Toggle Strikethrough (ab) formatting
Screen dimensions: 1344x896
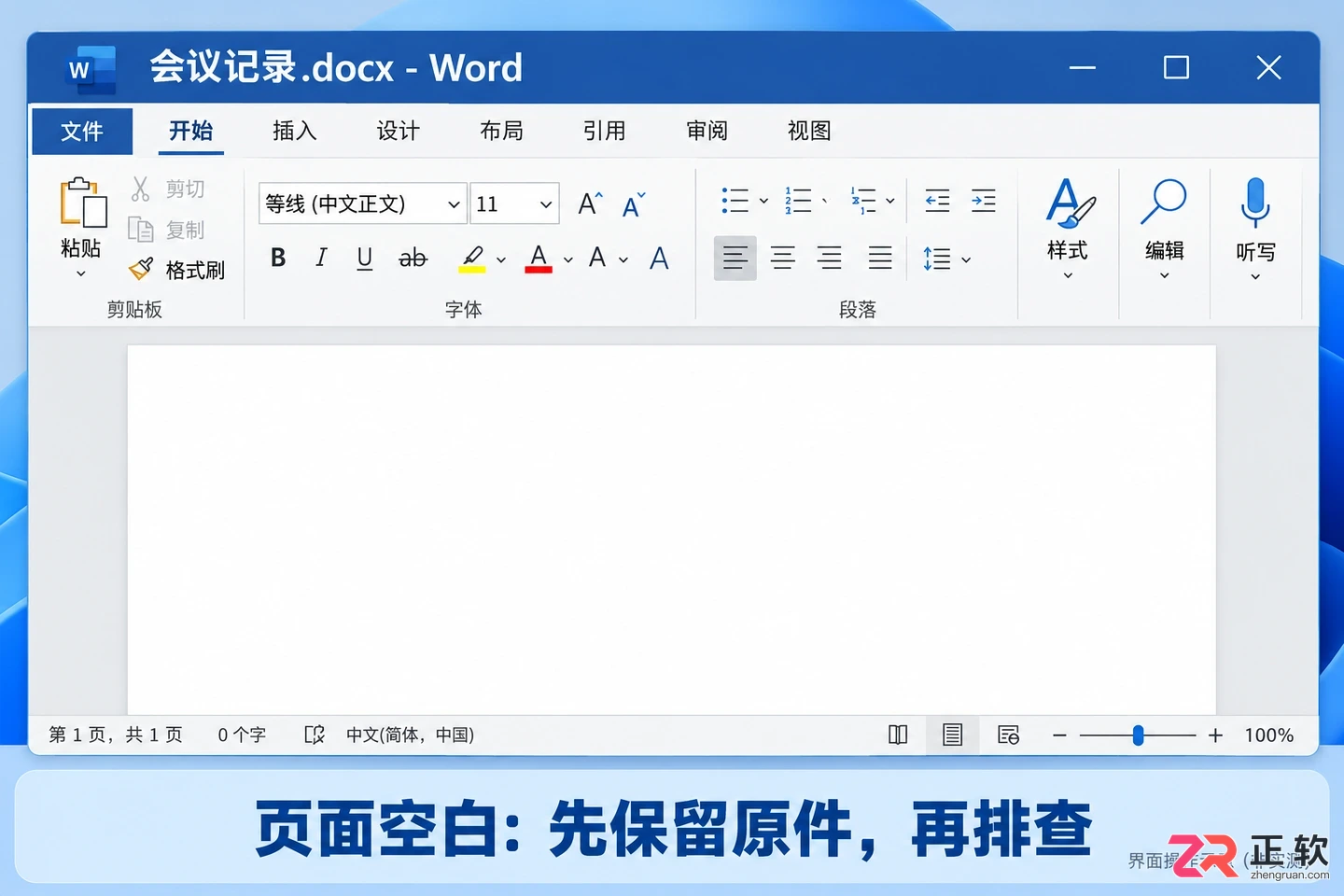(x=413, y=259)
